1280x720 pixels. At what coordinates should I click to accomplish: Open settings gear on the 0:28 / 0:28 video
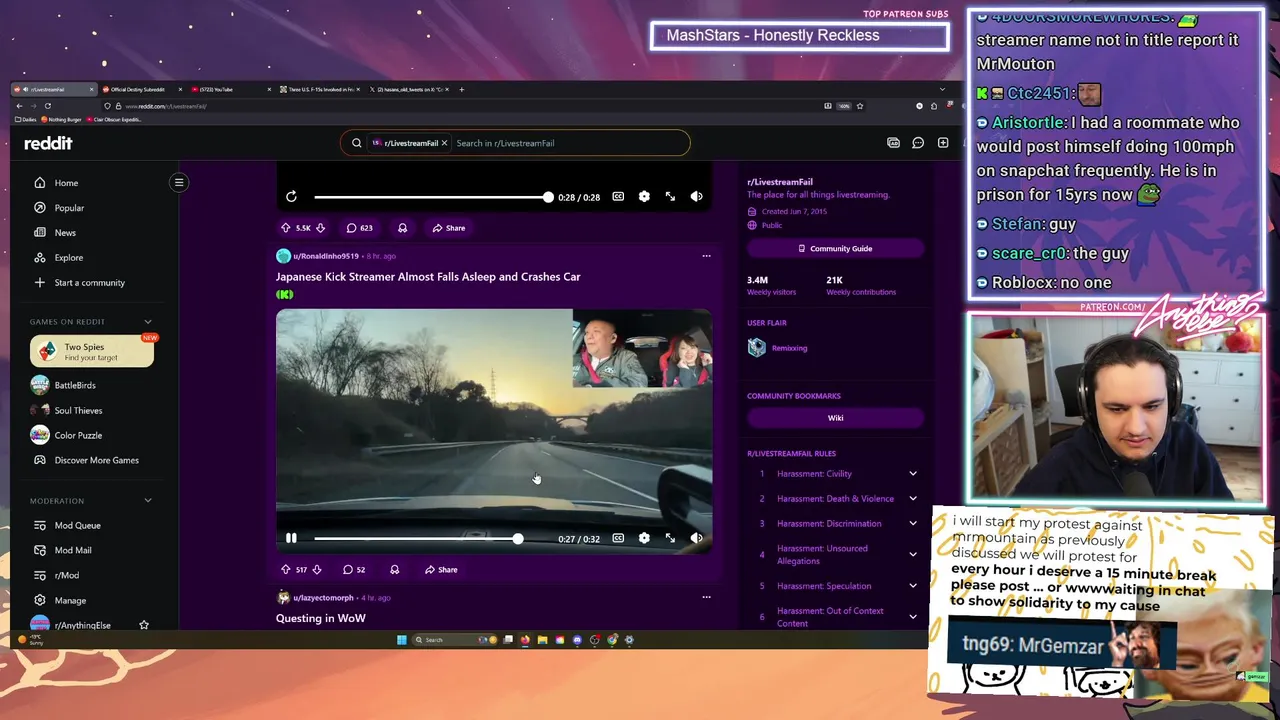[x=644, y=197]
